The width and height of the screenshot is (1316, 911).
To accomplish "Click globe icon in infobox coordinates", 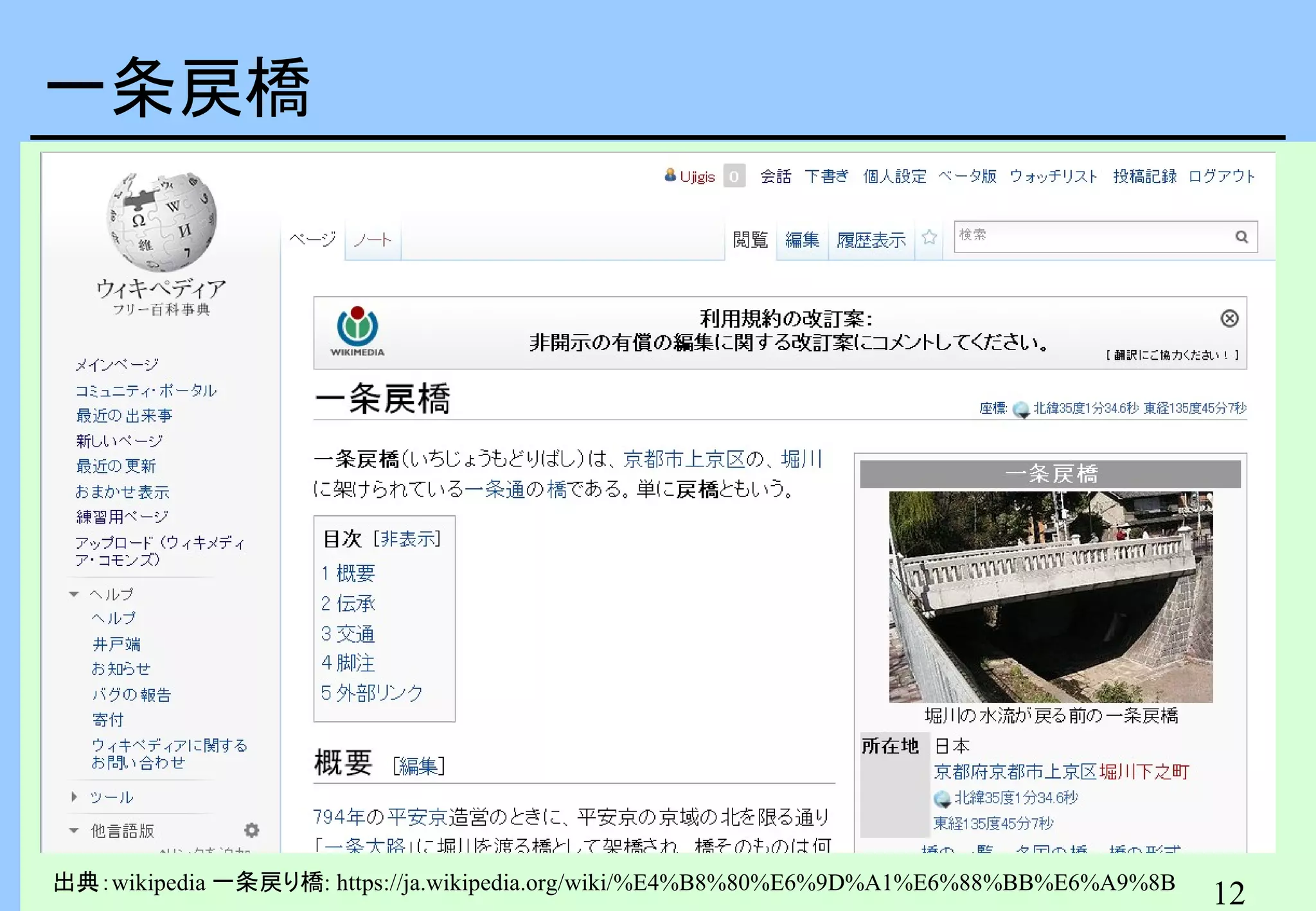I will (x=941, y=799).
